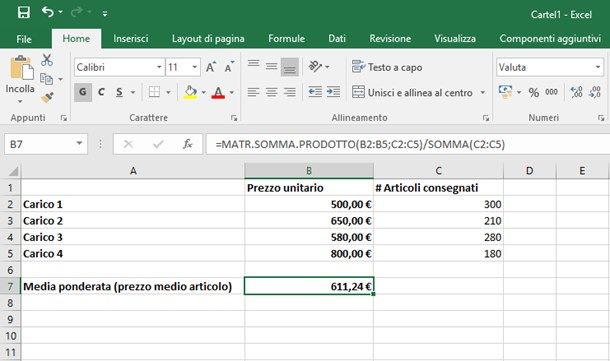
Task: Click Unisci e allinea al centro button
Action: coord(412,93)
